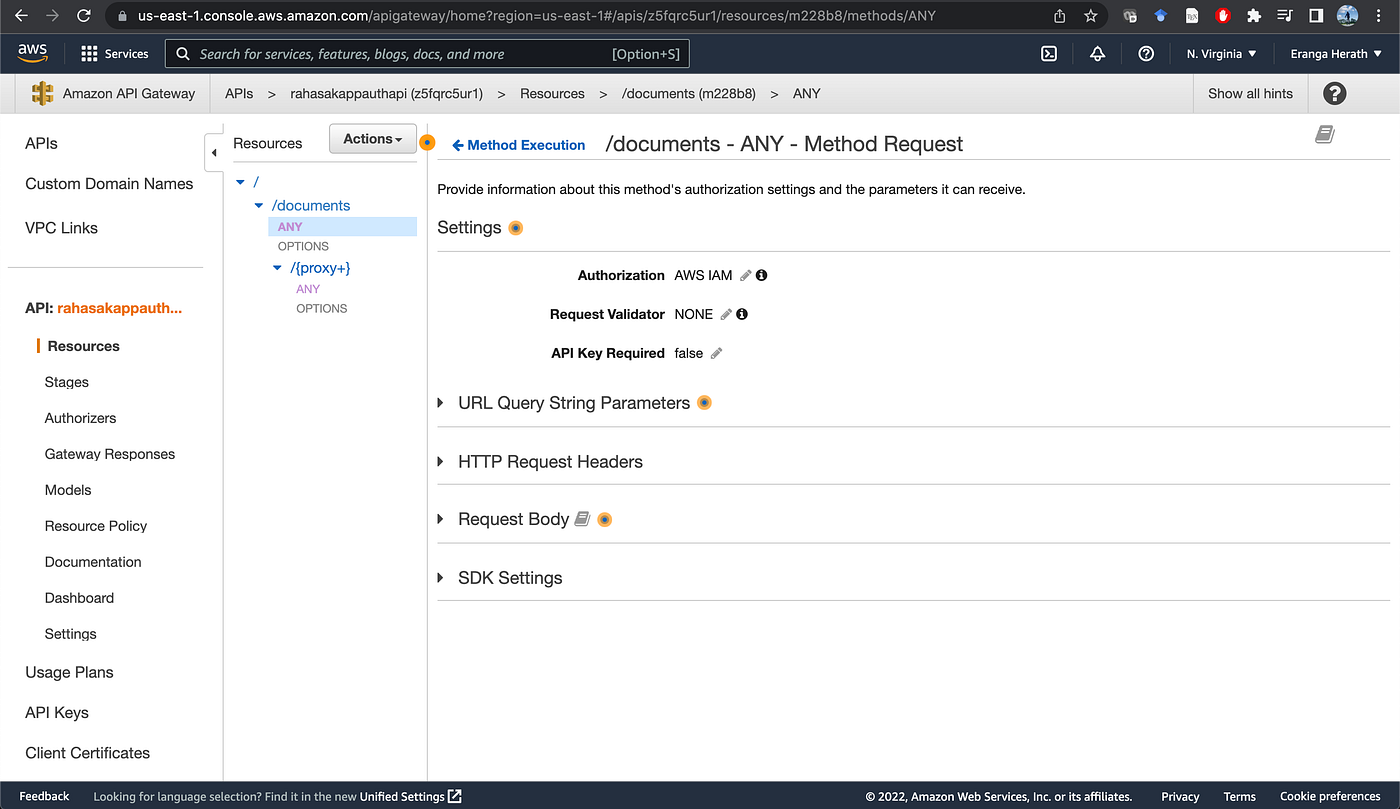Collapse the /documents tree node
Image resolution: width=1400 pixels, height=809 pixels.
click(259, 206)
